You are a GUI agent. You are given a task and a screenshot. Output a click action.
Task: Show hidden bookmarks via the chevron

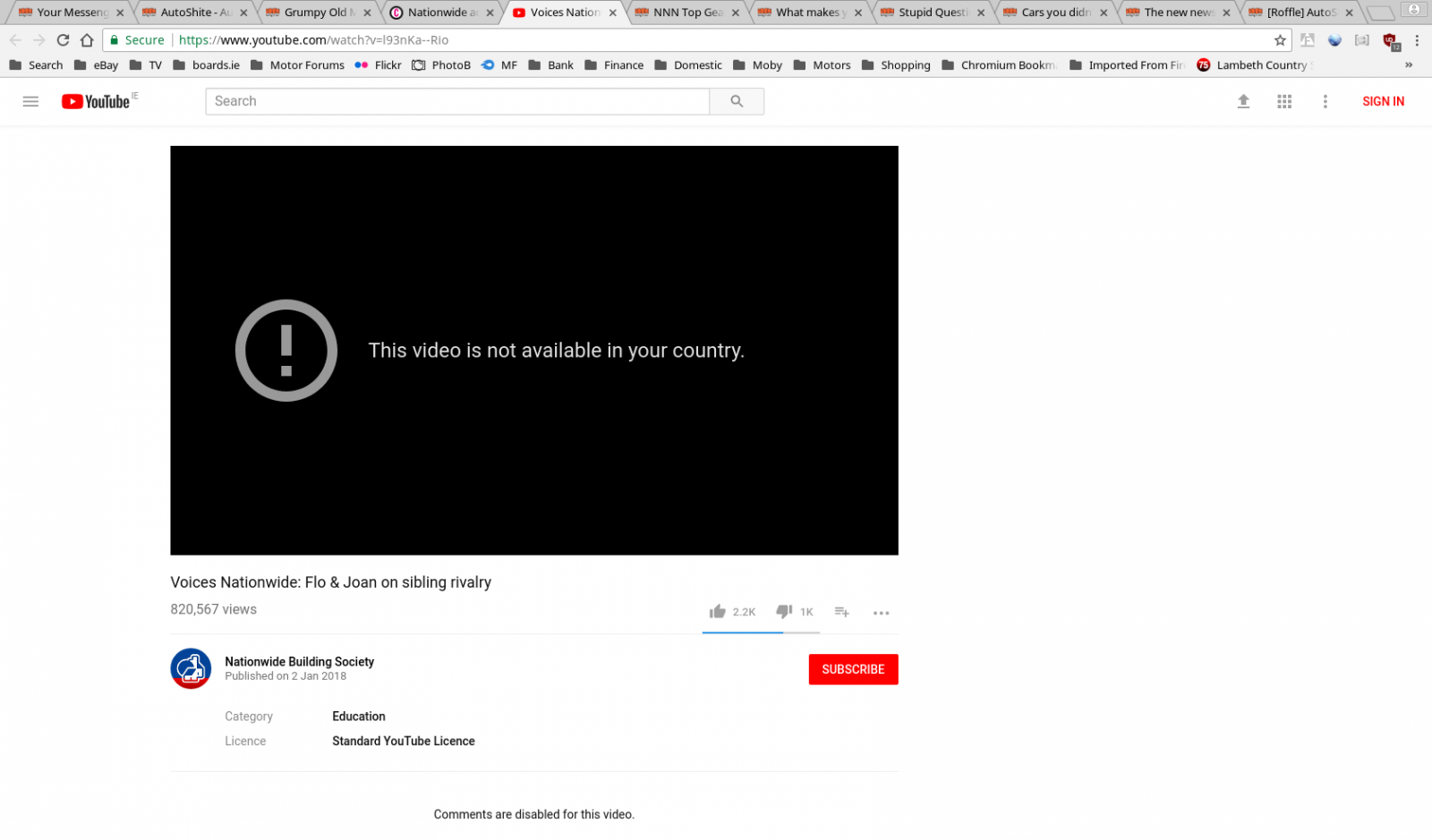click(x=1409, y=65)
